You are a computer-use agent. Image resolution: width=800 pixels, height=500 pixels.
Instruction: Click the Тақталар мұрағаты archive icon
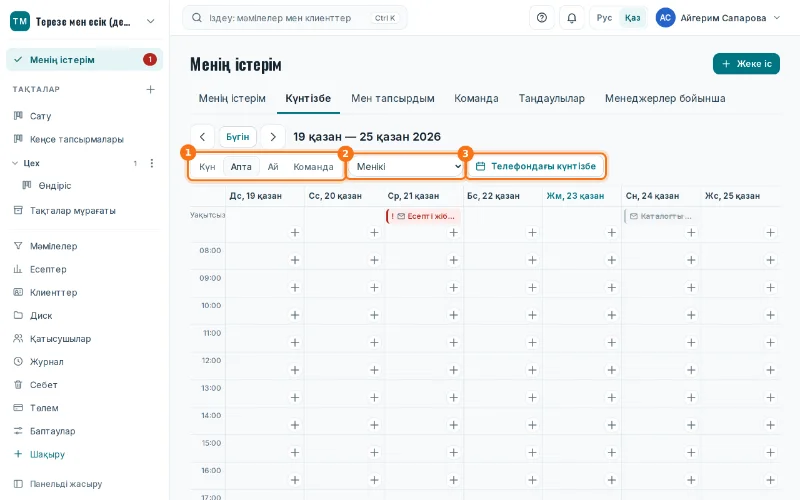point(18,210)
